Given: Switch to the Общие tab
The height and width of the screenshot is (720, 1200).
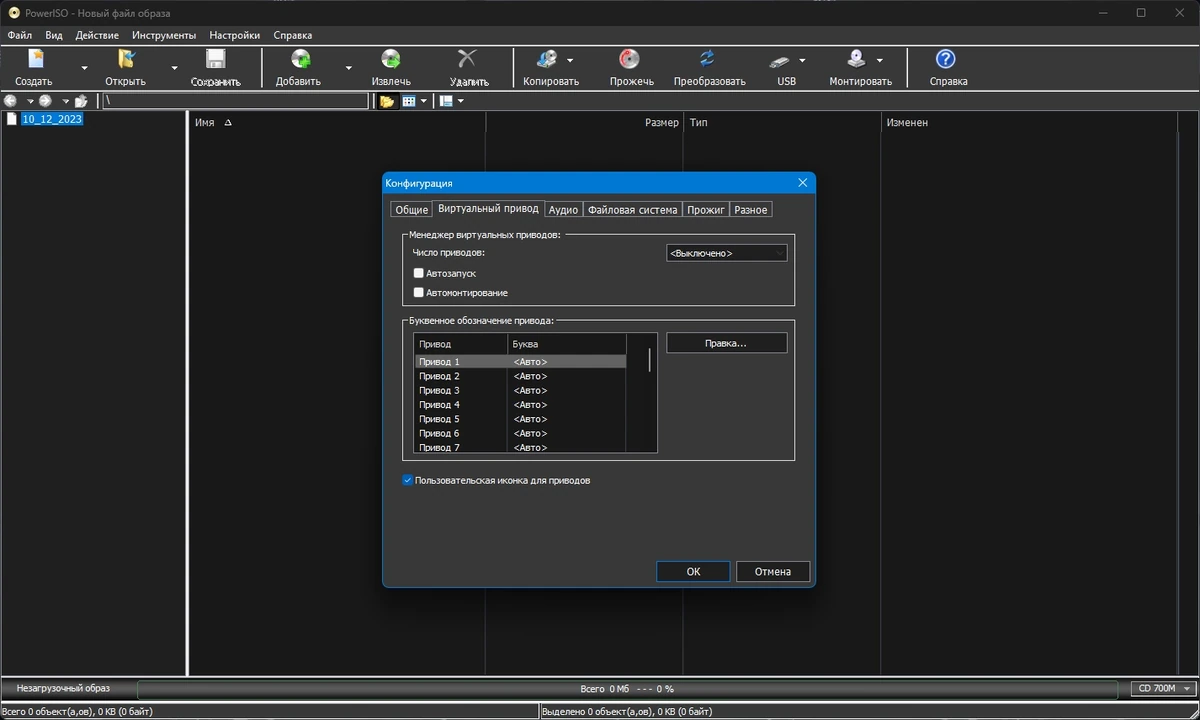Looking at the screenshot, I should point(411,210).
